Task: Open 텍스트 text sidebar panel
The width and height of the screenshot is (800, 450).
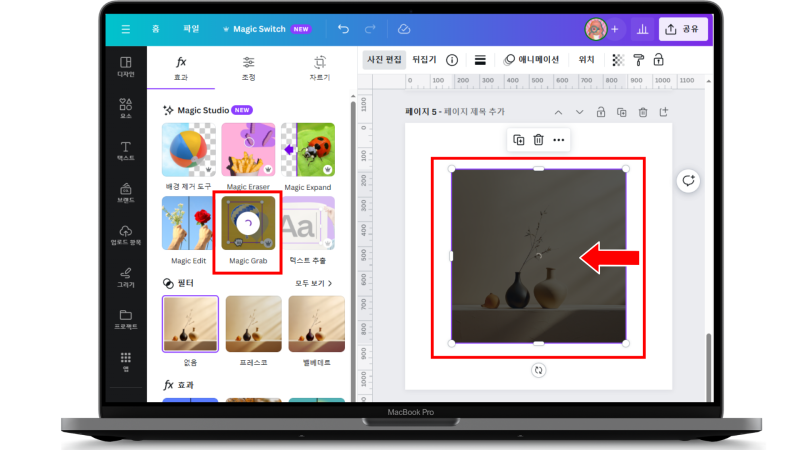Action: (126, 151)
